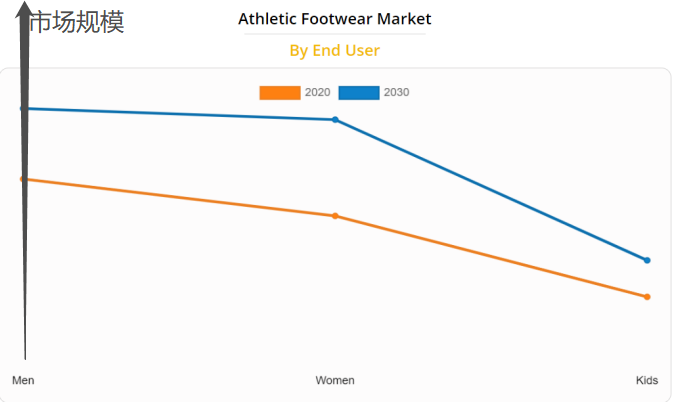Viewport: 674px width, 402px height.
Task: Click the 2020 Kids data point
Action: (647, 297)
